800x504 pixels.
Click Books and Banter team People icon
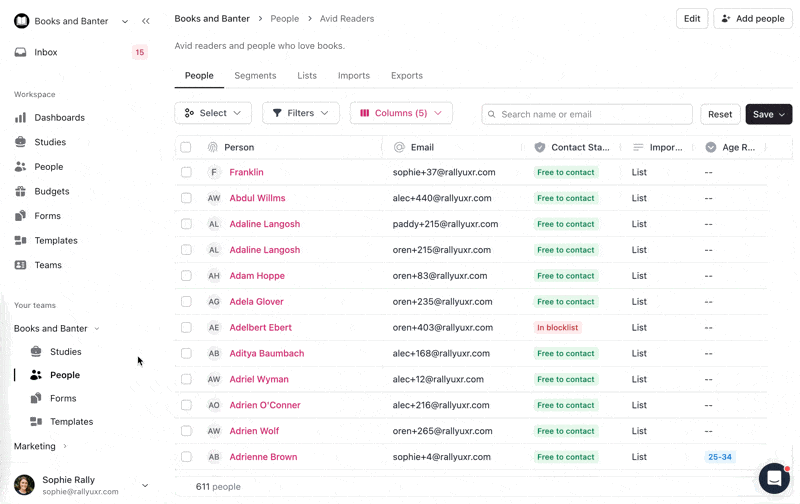coord(36,375)
